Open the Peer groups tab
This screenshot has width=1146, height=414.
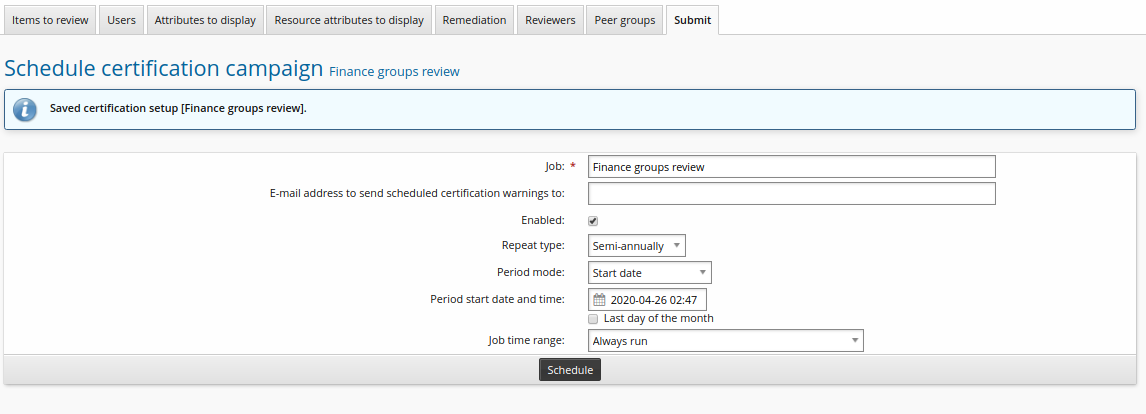point(625,20)
